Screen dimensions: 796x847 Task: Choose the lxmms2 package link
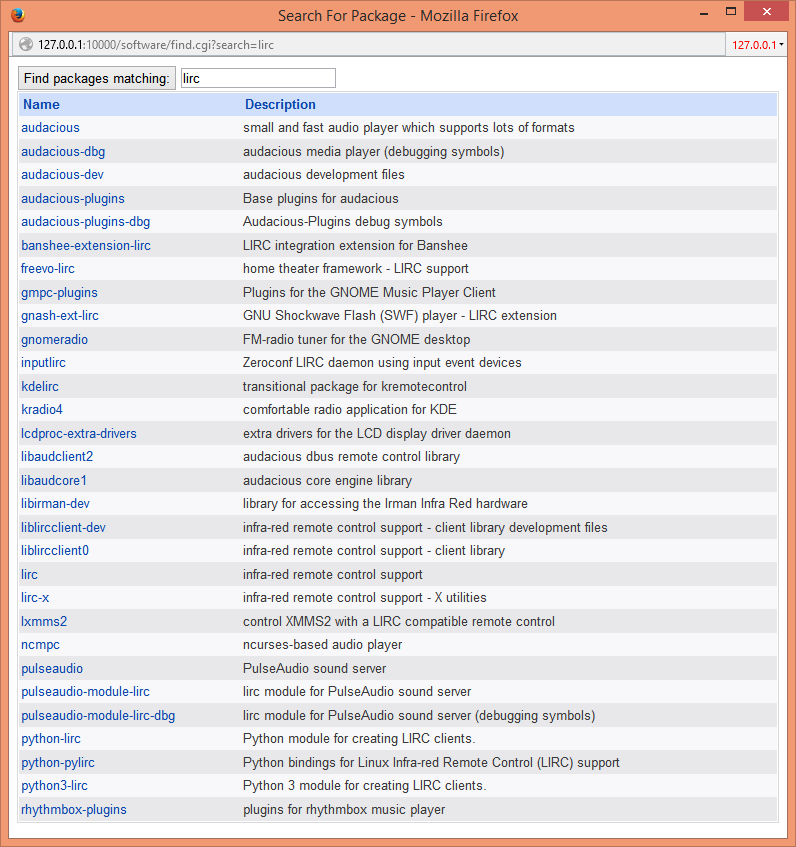point(44,621)
